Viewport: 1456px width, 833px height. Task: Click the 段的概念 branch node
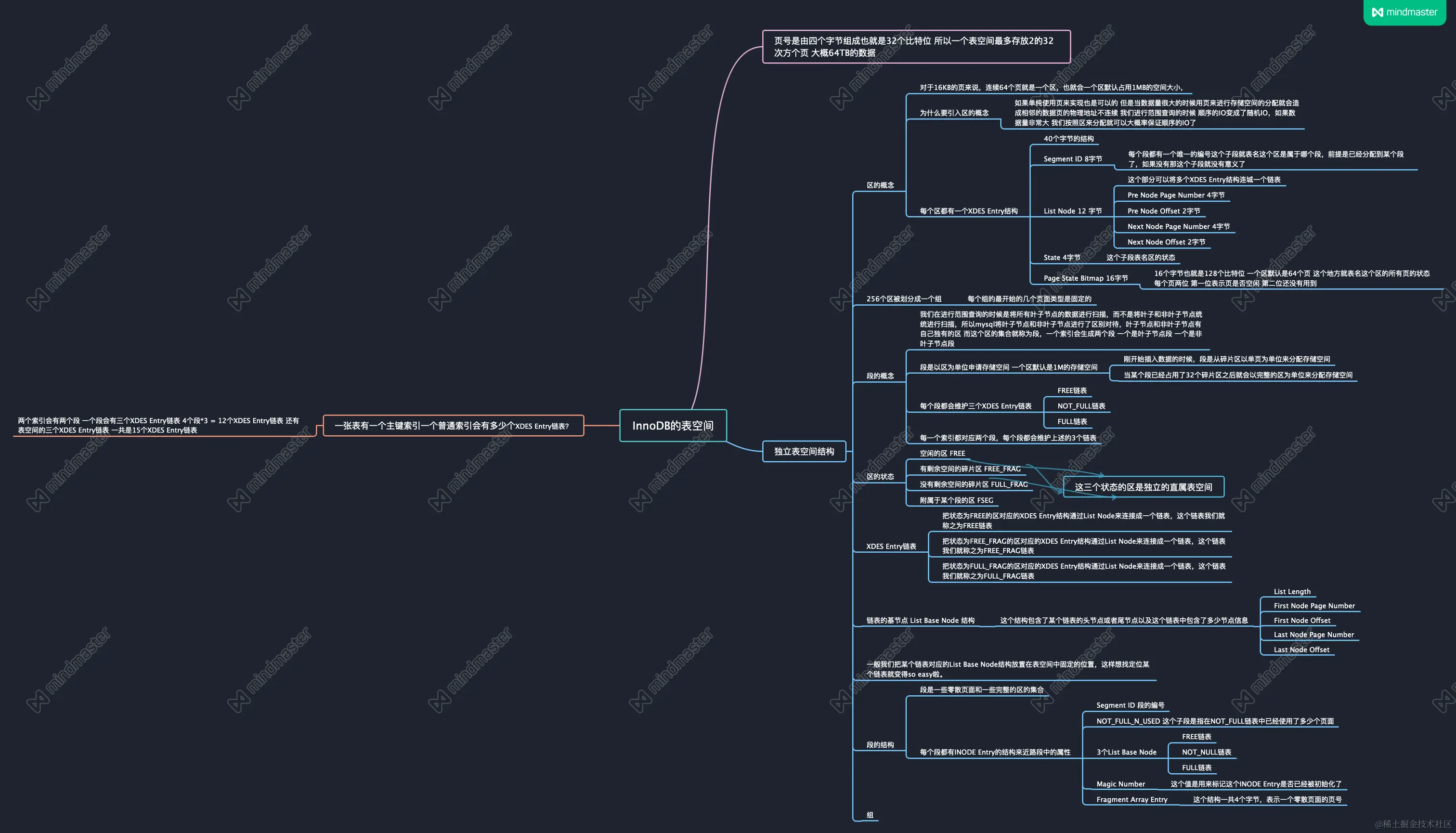(x=880, y=376)
